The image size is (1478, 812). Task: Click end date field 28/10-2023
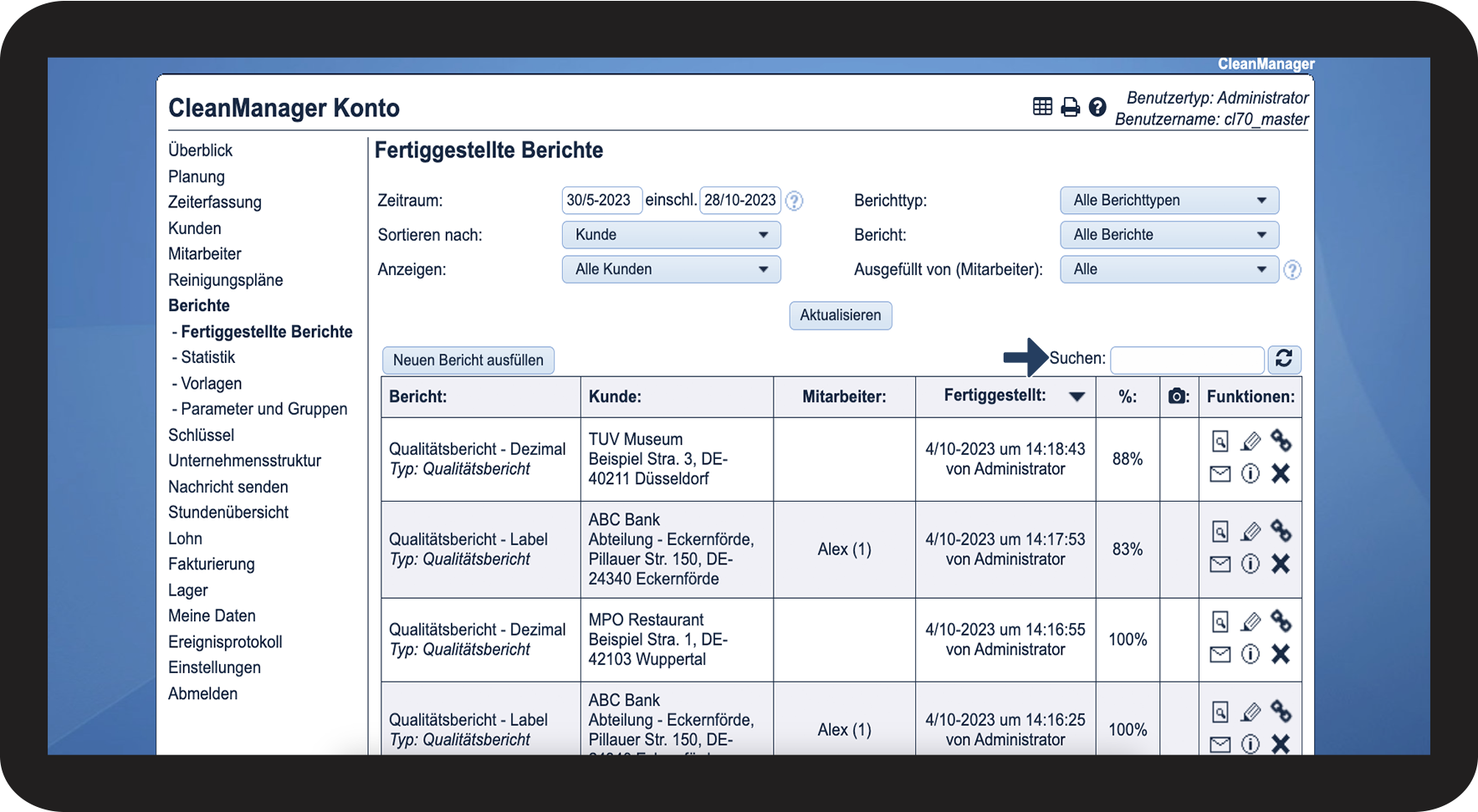740,200
